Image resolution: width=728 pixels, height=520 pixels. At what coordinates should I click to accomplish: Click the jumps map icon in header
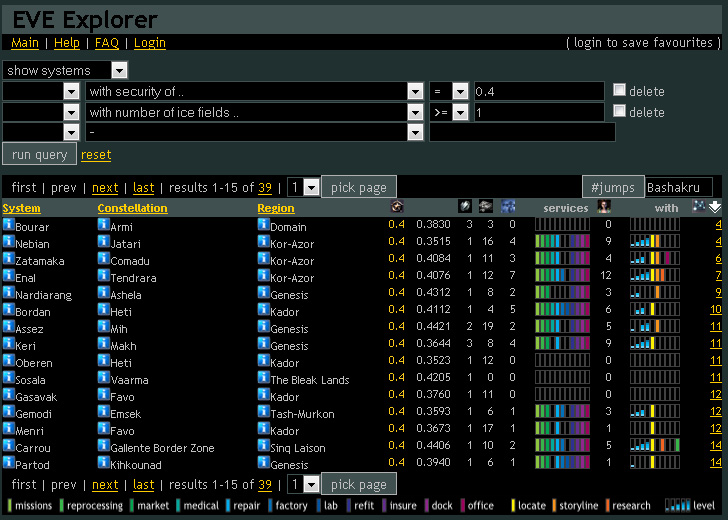699,206
